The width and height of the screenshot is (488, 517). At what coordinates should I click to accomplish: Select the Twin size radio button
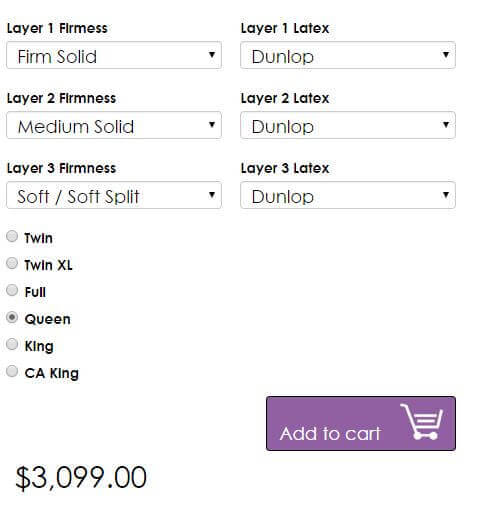pyautogui.click(x=12, y=236)
